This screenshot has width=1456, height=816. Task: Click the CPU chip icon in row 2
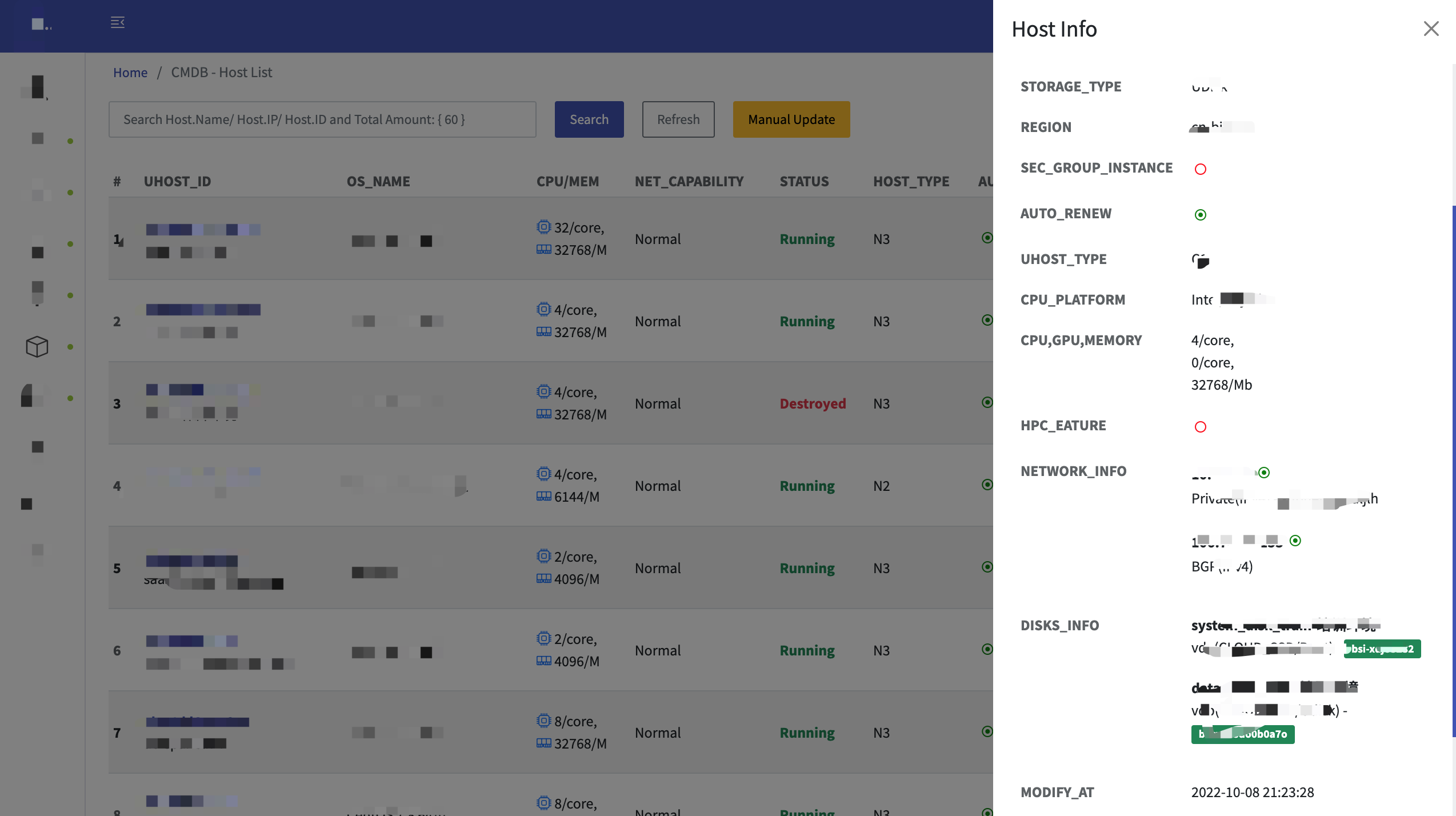click(544, 309)
